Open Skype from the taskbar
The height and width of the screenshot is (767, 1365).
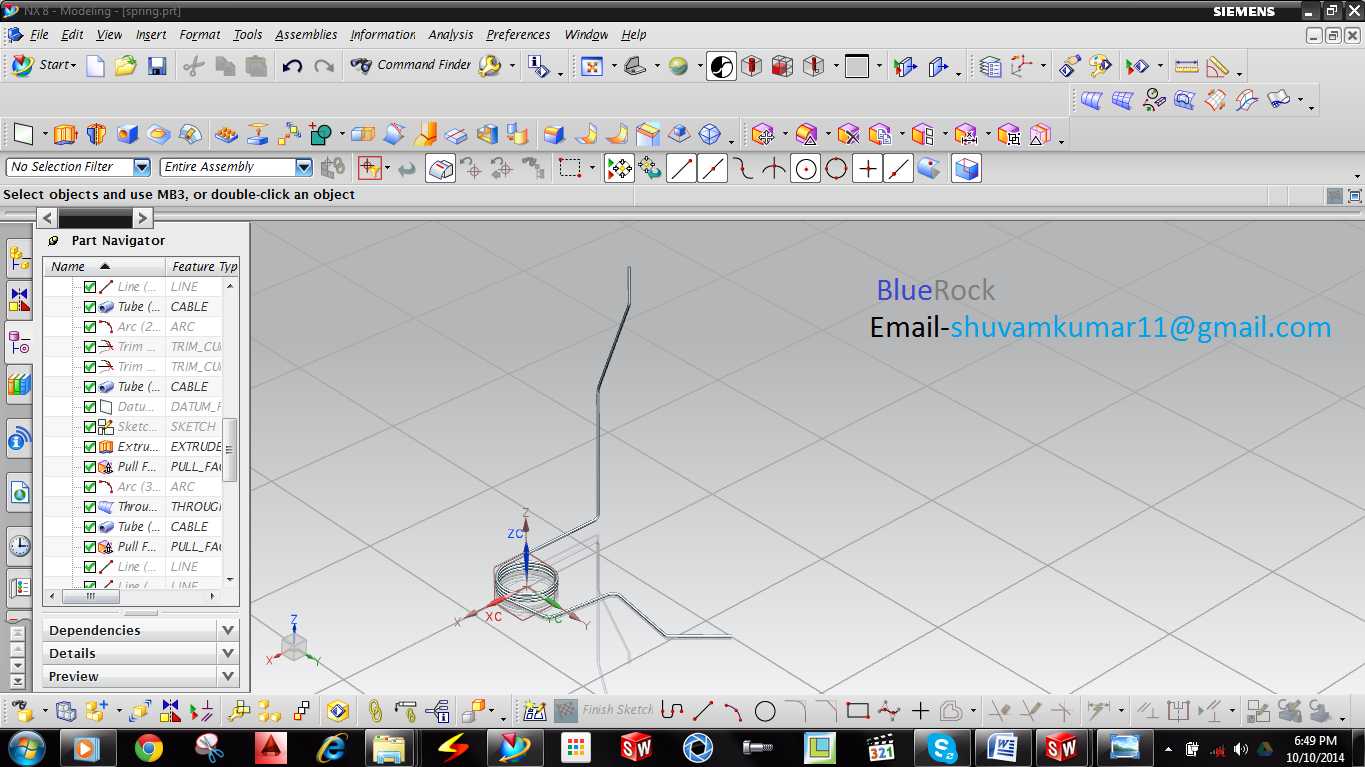(942, 748)
